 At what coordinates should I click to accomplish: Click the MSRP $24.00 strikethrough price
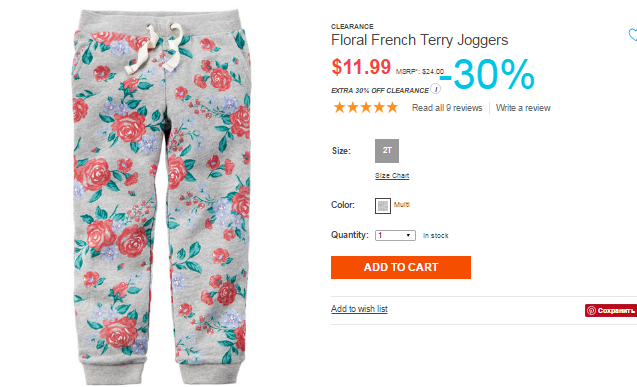click(420, 71)
